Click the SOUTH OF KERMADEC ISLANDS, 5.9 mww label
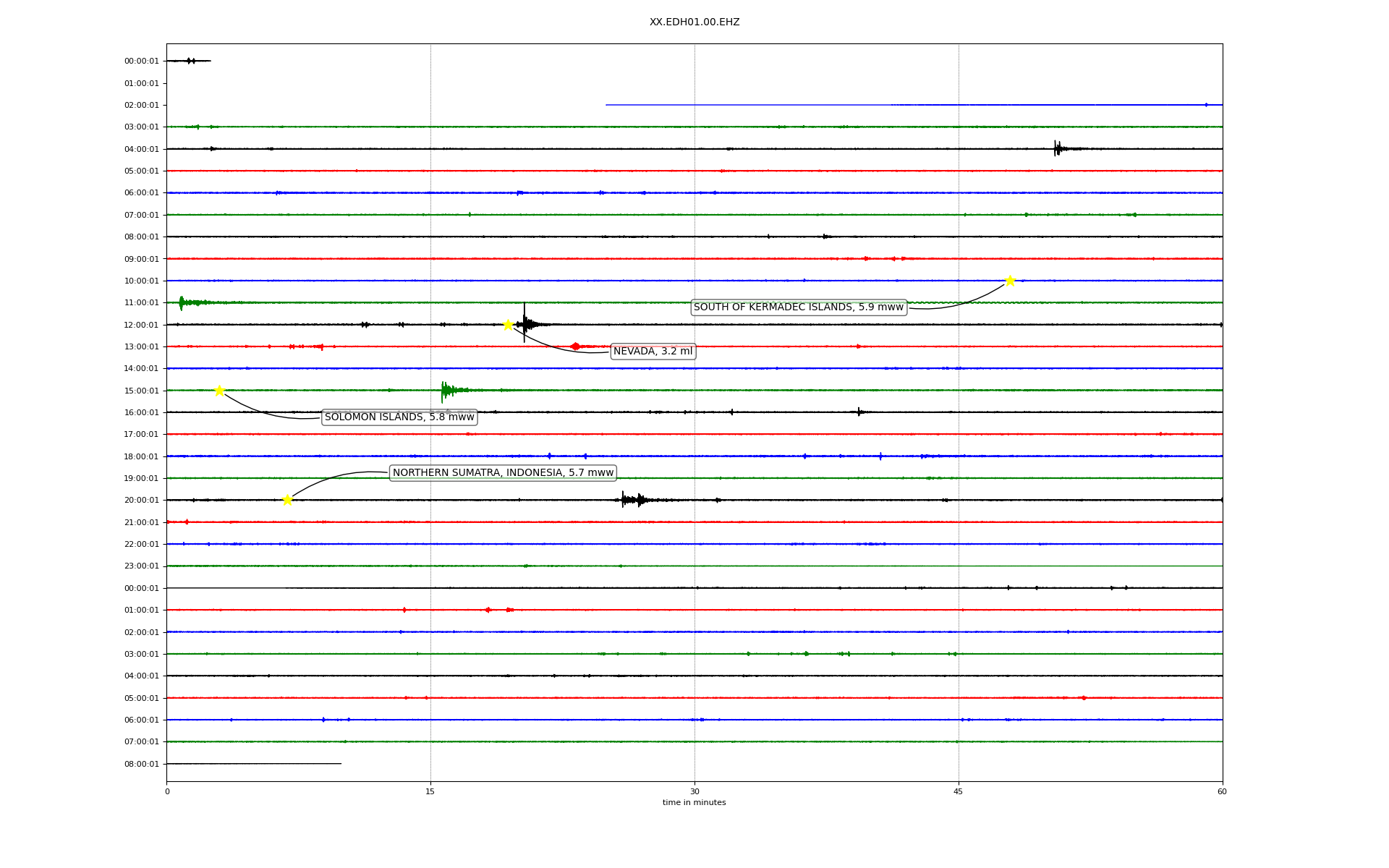The image size is (1389, 868). [799, 307]
